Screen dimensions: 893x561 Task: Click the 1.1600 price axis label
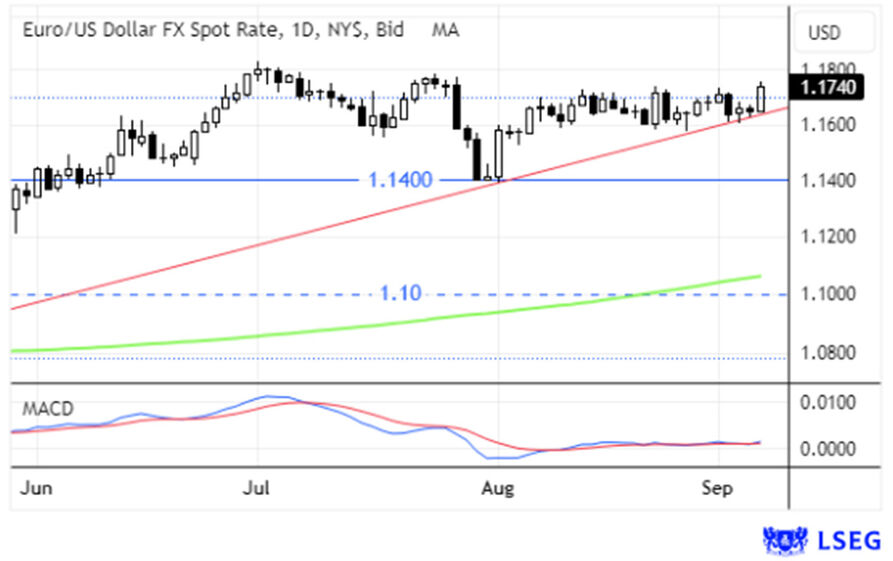(x=828, y=124)
